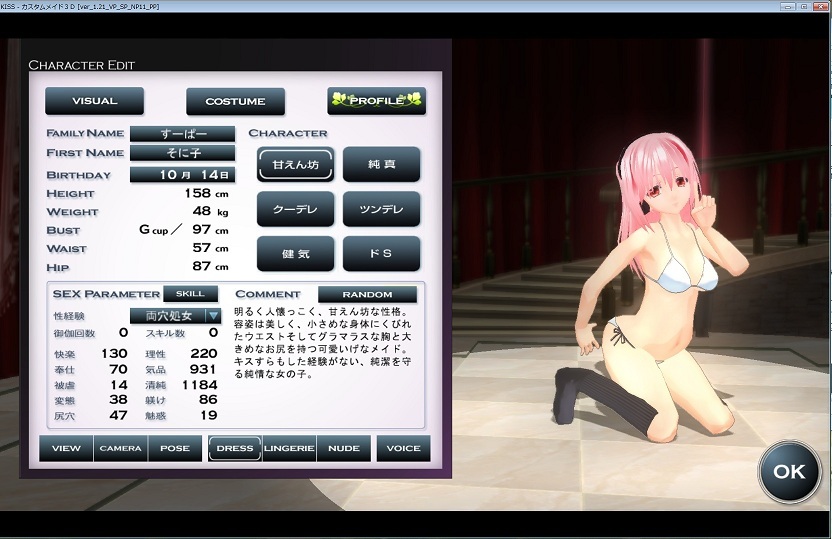
Task: Expand the 性経験 dropdown arrow
Action: coord(213,316)
